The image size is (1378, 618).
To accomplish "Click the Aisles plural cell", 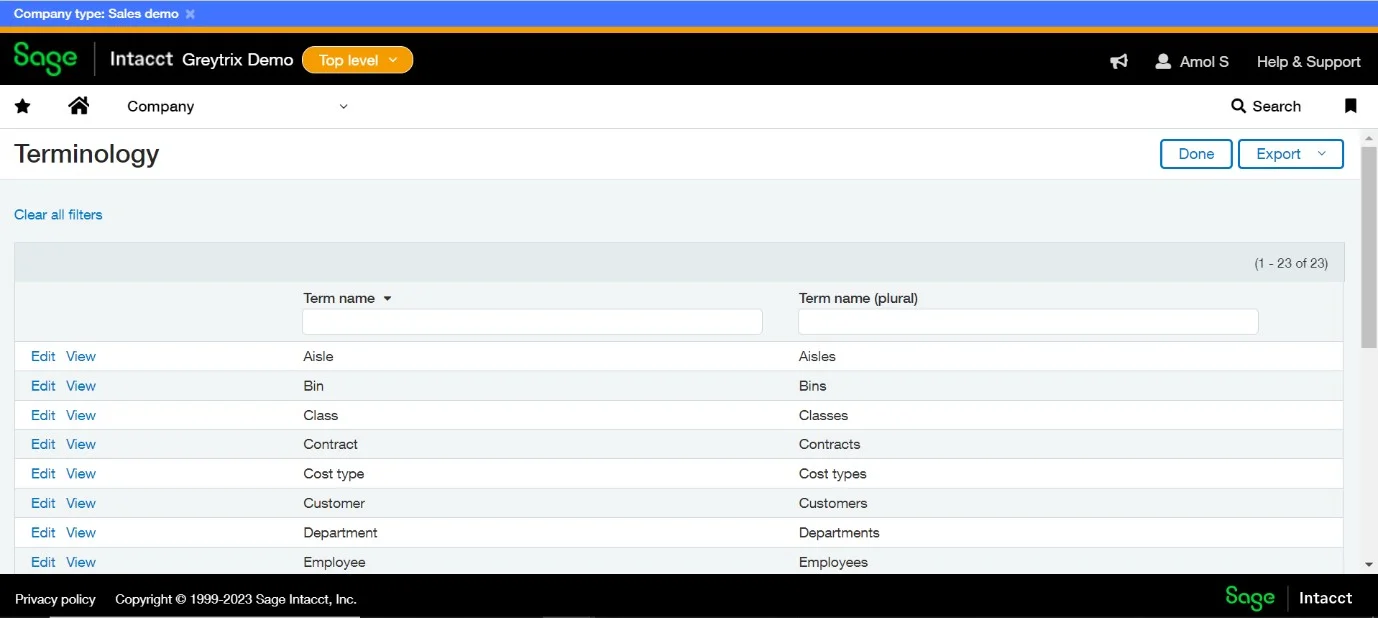I will 817,356.
